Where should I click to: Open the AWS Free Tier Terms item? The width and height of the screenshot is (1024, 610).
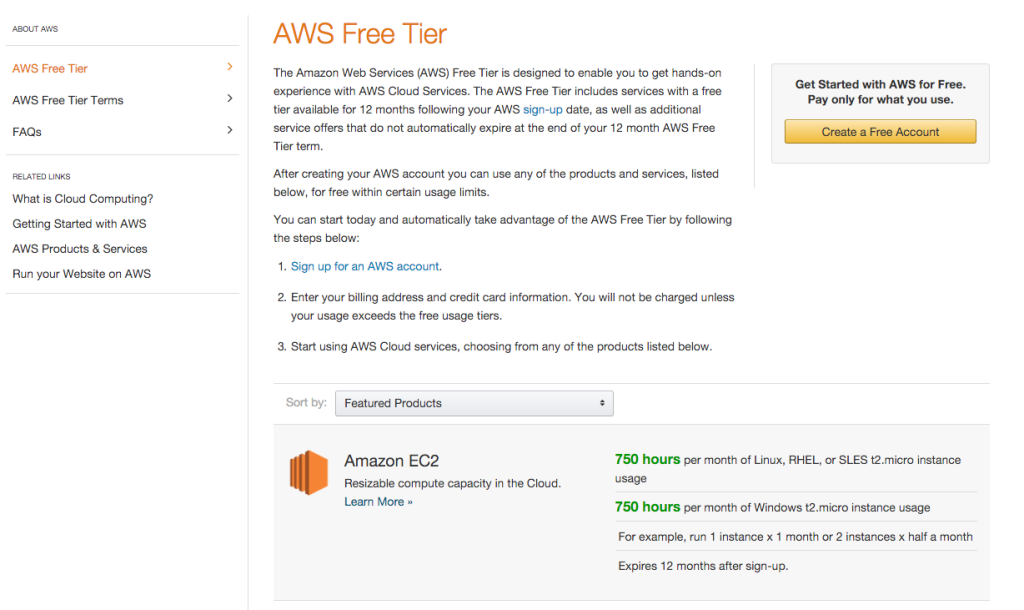68,100
